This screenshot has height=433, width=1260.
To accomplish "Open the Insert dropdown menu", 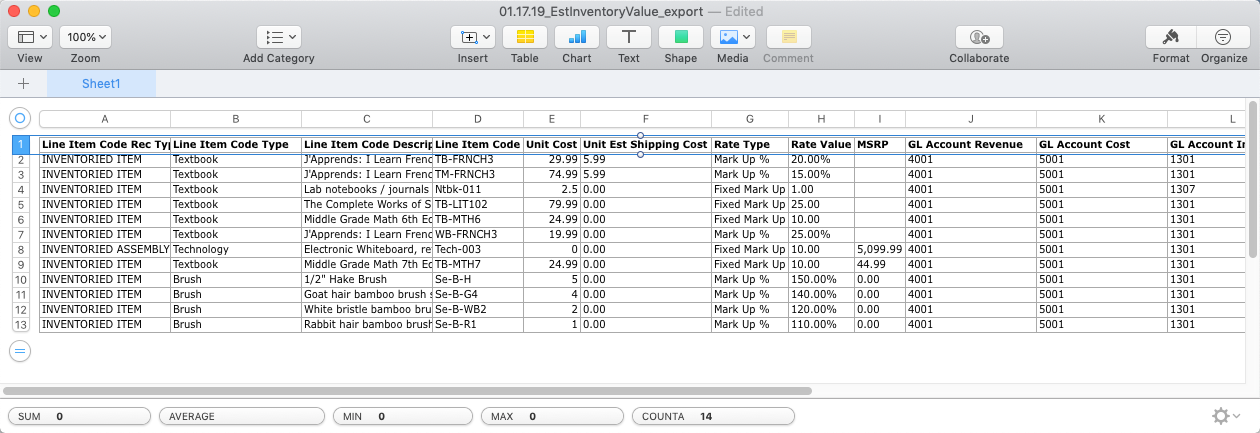I will (x=473, y=37).
